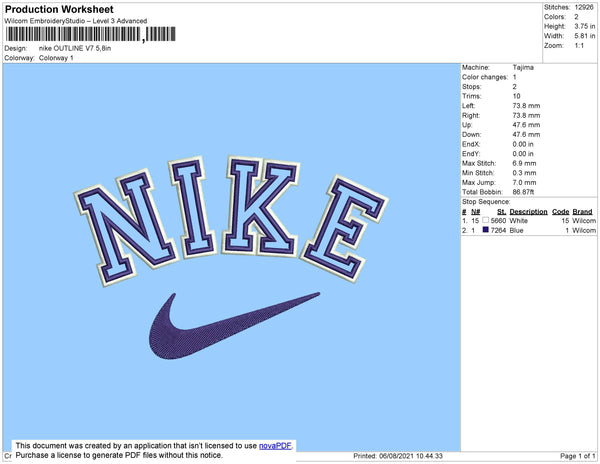Click 'Wilcom EmbroideryStudio – Level 3 Advanced' text
Viewport: 600px width, 464px height.
[76, 21]
